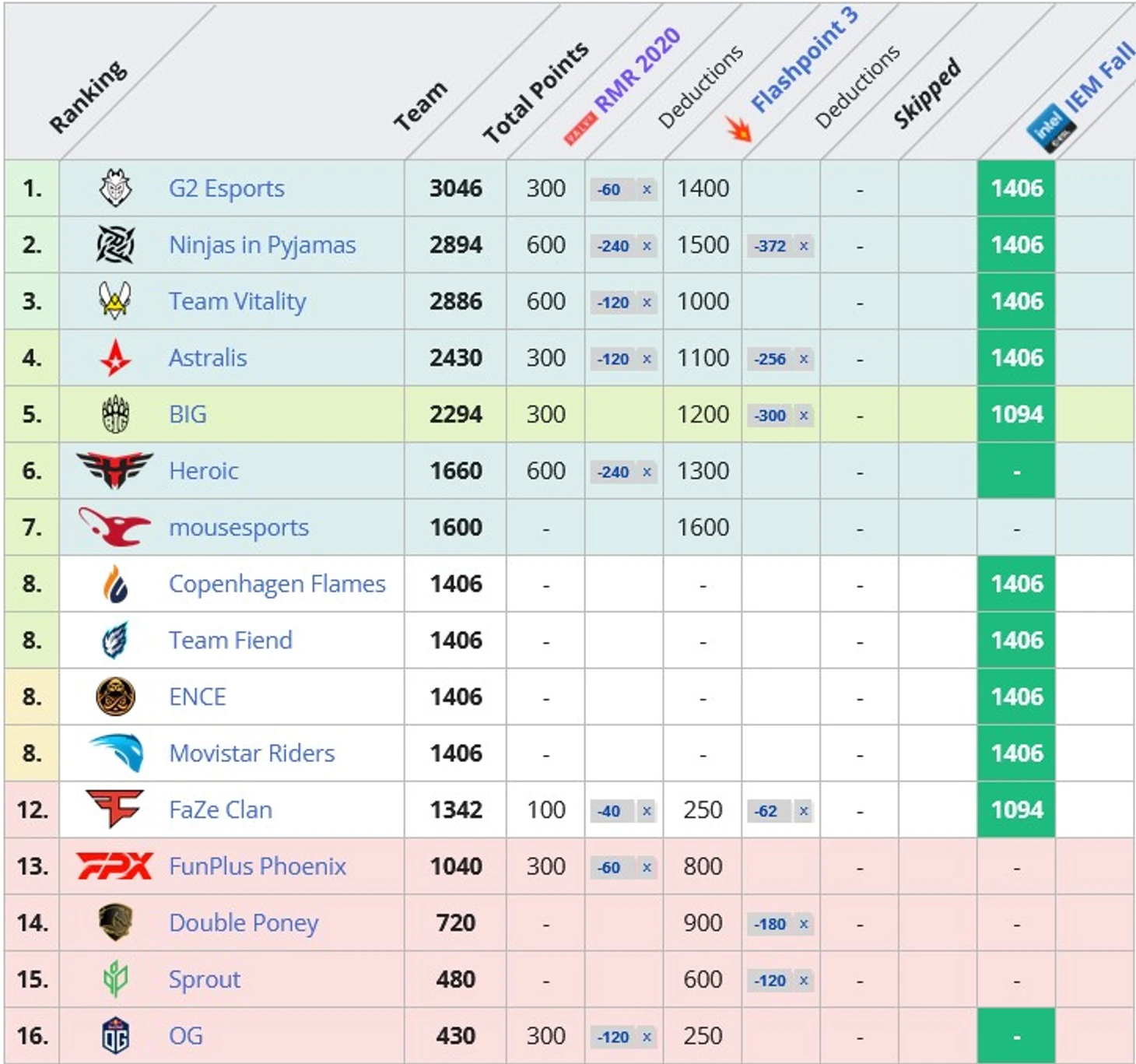Click Heroic's -240 deduction badge
Image resolution: width=1136 pixels, height=1064 pixels.
[x=622, y=472]
